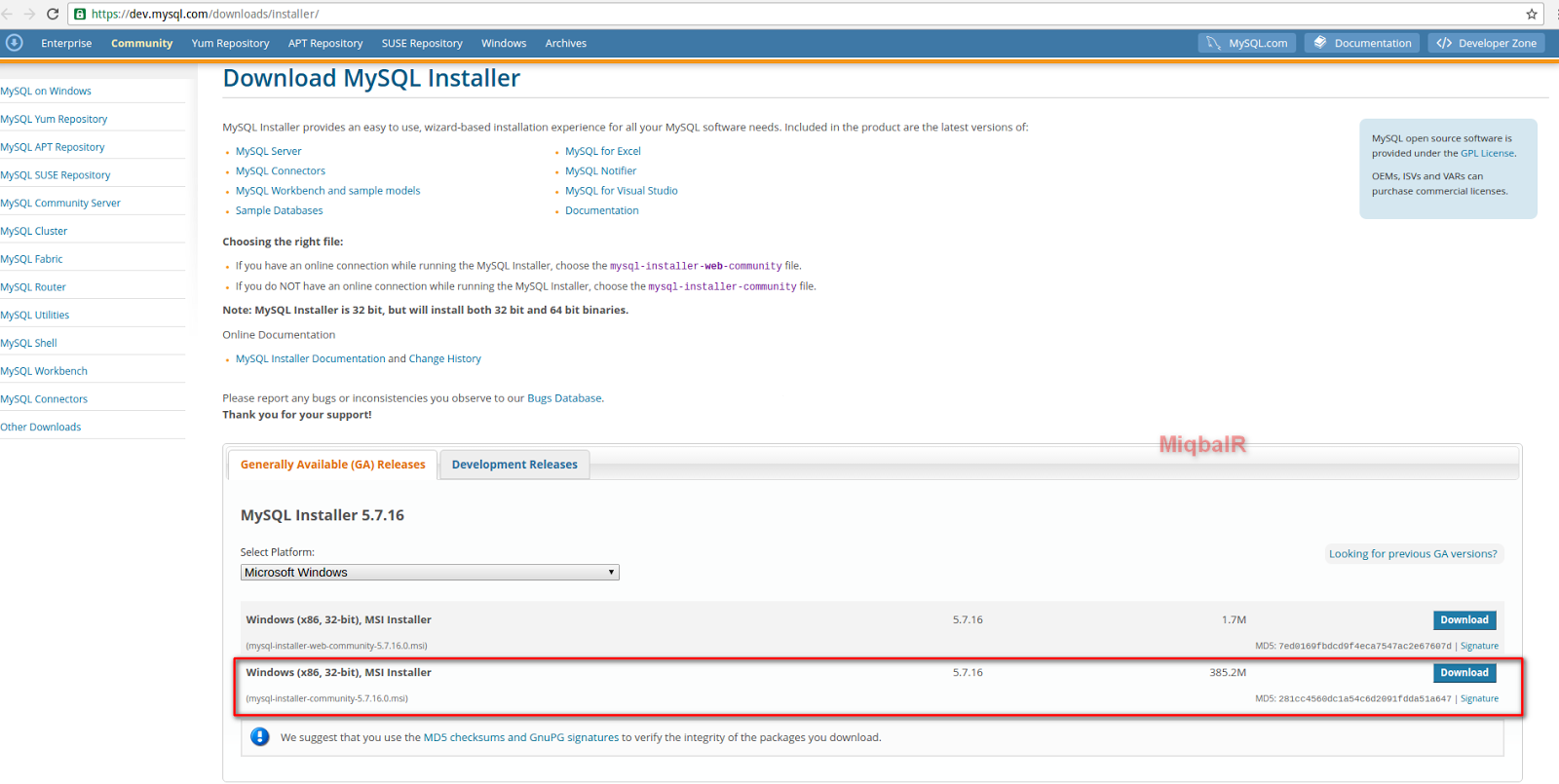Open MySQL Router sidebar link
Viewport: 1559px width, 784px height.
[33, 287]
